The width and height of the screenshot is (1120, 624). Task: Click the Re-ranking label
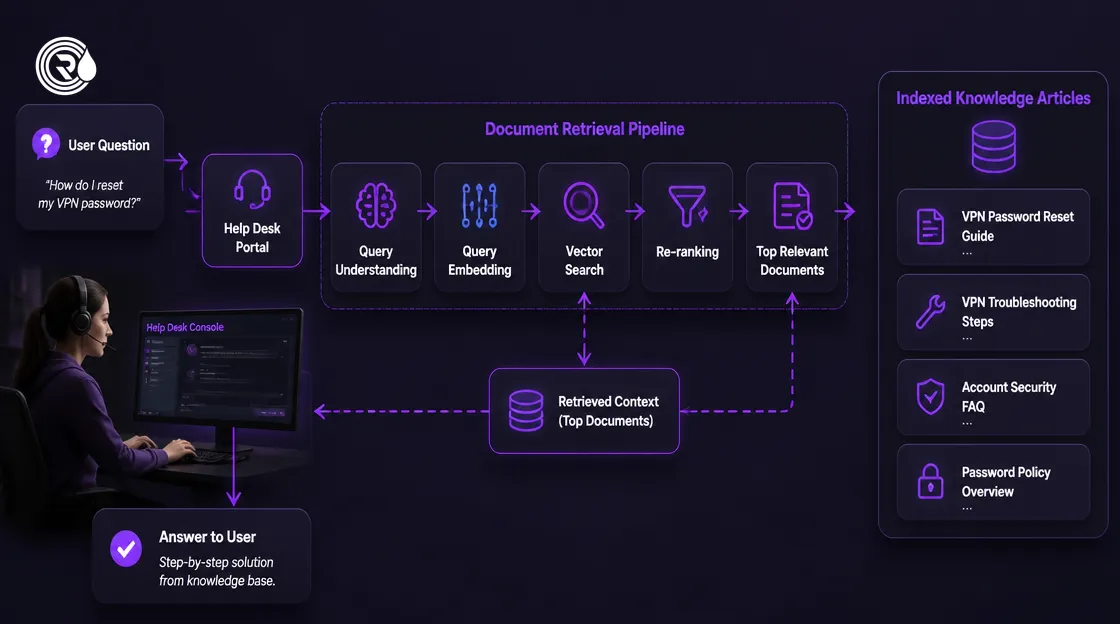point(687,252)
